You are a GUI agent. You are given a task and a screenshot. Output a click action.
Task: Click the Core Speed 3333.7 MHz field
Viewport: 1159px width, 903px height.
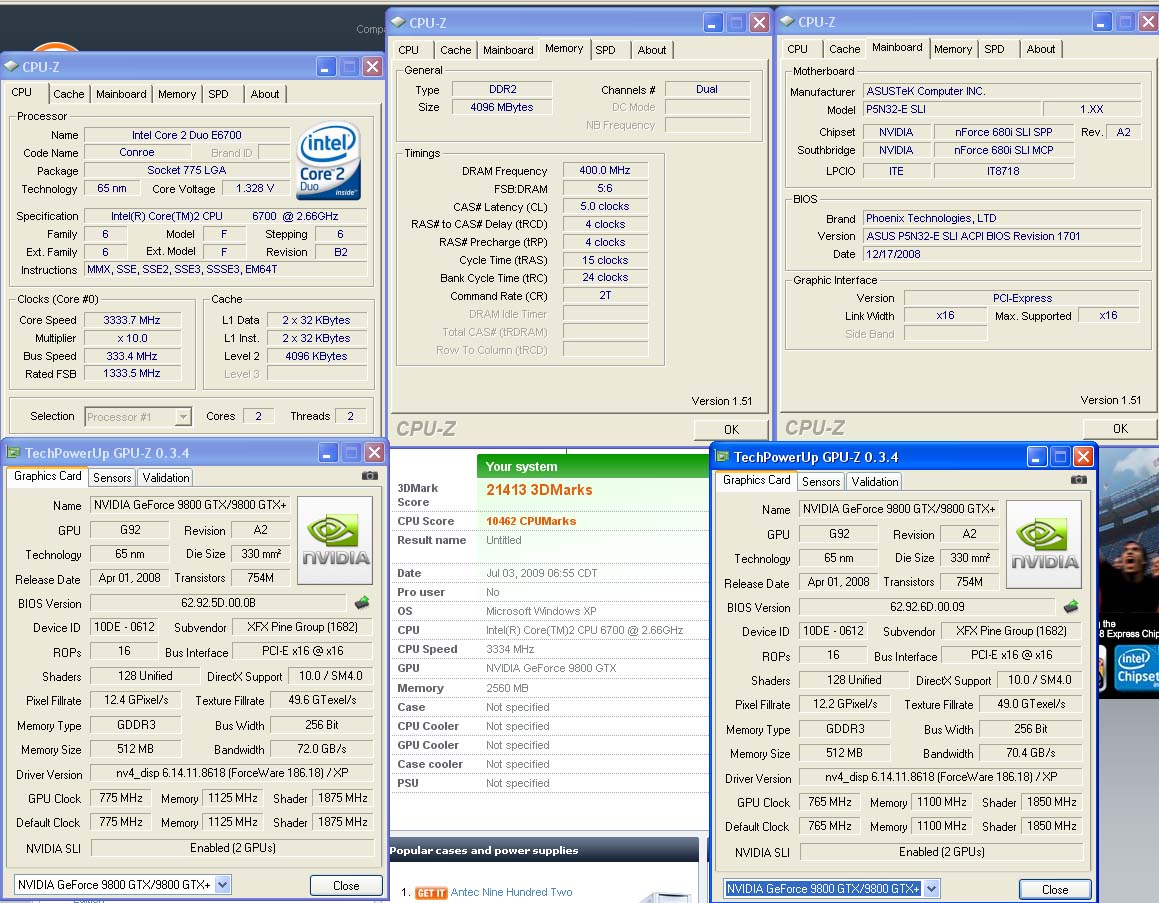pyautogui.click(x=132, y=320)
